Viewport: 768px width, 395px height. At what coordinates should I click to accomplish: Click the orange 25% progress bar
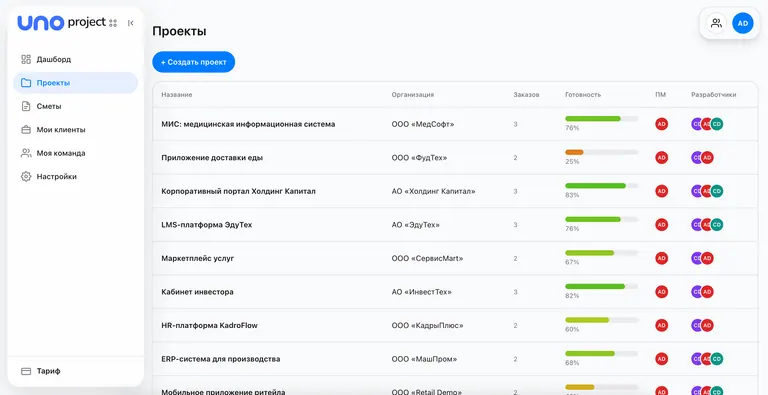tap(601, 152)
